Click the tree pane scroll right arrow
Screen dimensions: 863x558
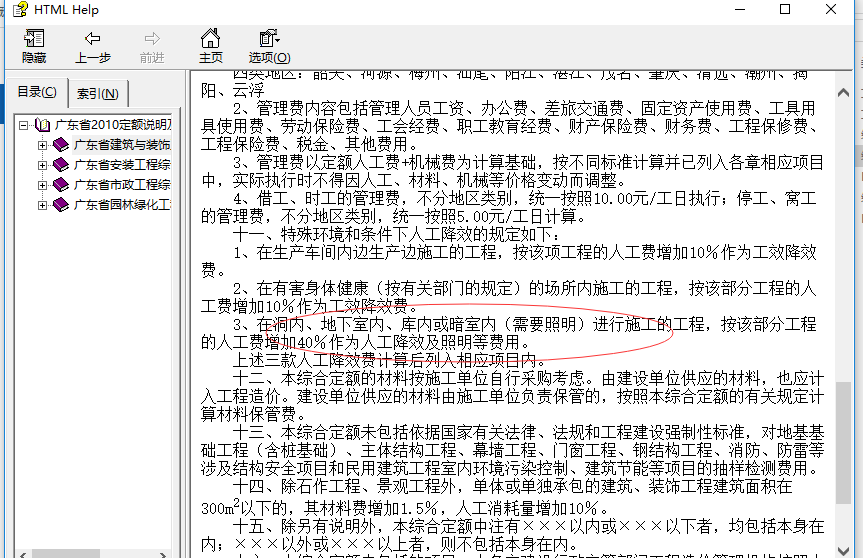163,554
